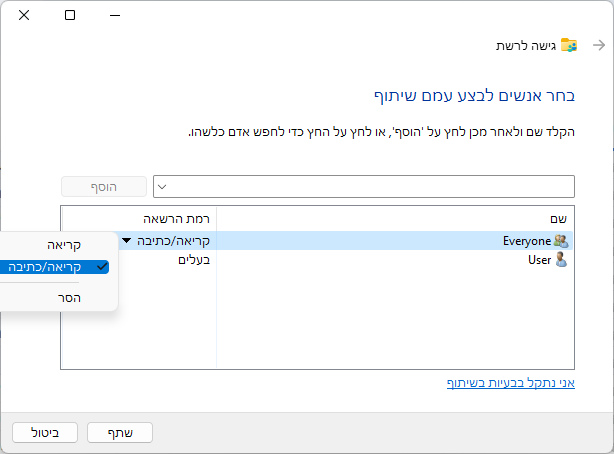Click the הוסף (Add) button
Image resolution: width=614 pixels, height=454 pixels.
click(x=104, y=186)
